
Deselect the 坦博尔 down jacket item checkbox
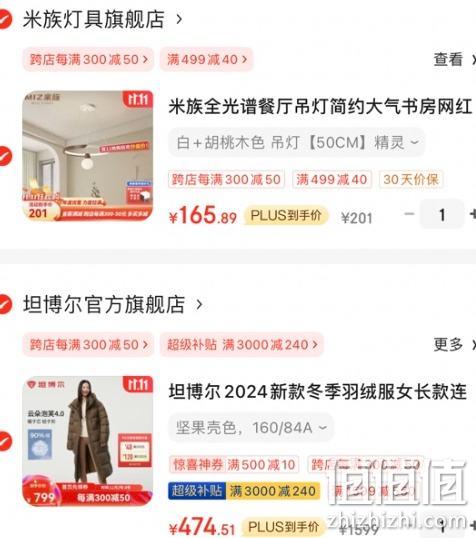tap(5, 441)
